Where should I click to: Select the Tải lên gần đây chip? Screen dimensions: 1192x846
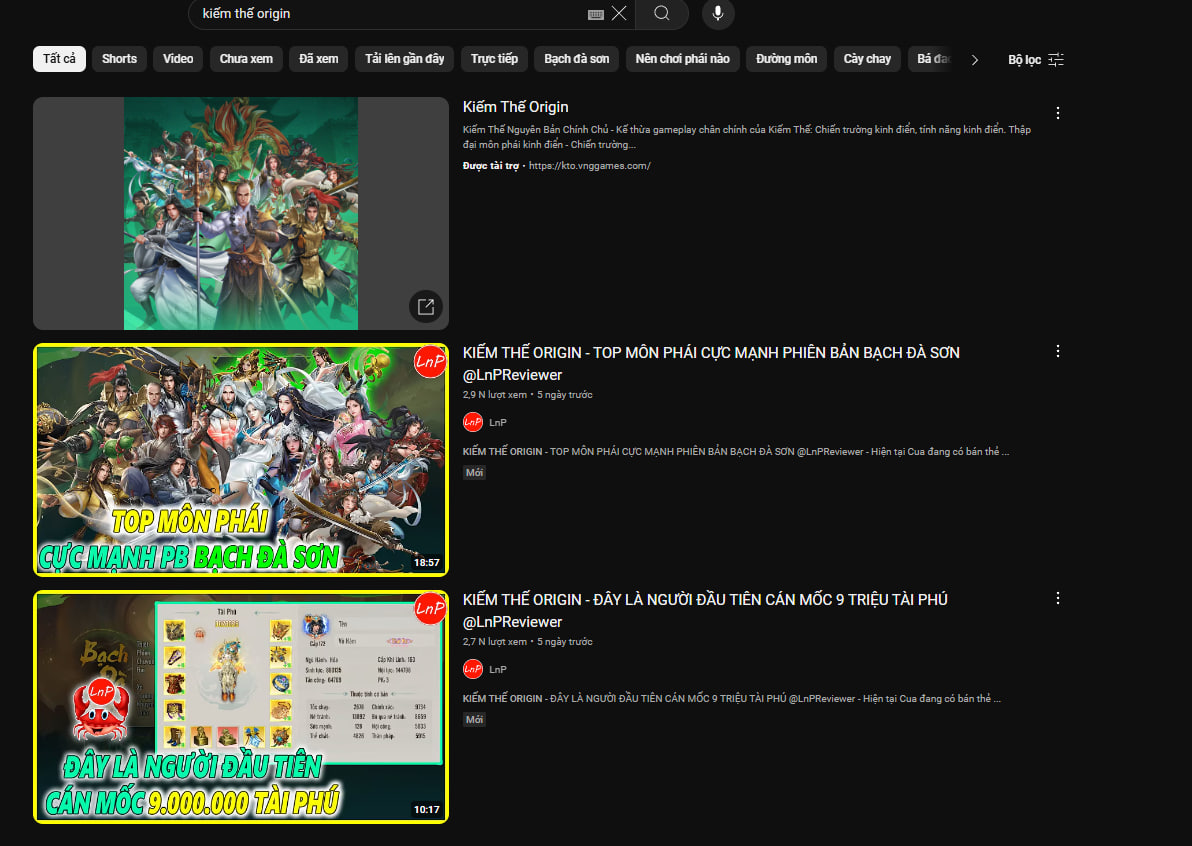pyautogui.click(x=404, y=59)
